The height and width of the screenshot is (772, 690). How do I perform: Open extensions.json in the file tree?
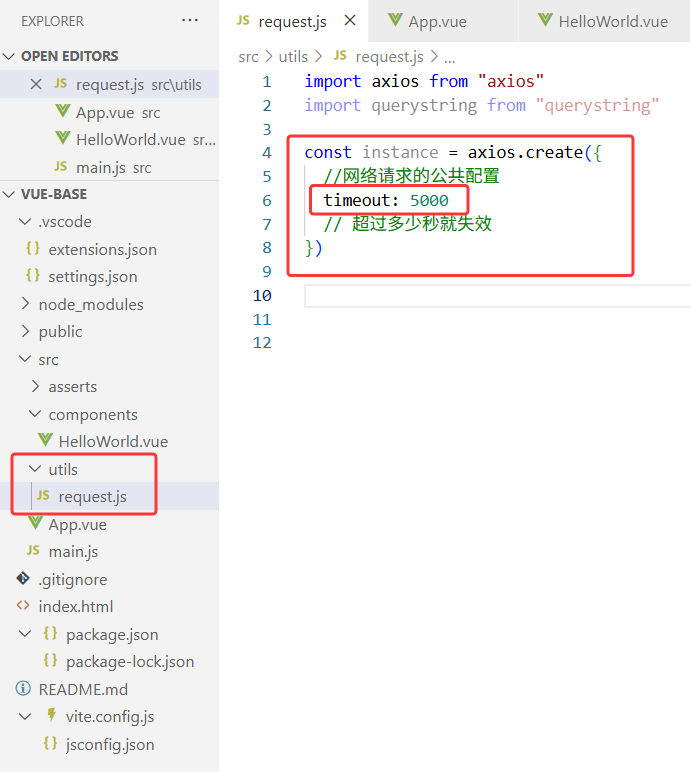tap(102, 250)
